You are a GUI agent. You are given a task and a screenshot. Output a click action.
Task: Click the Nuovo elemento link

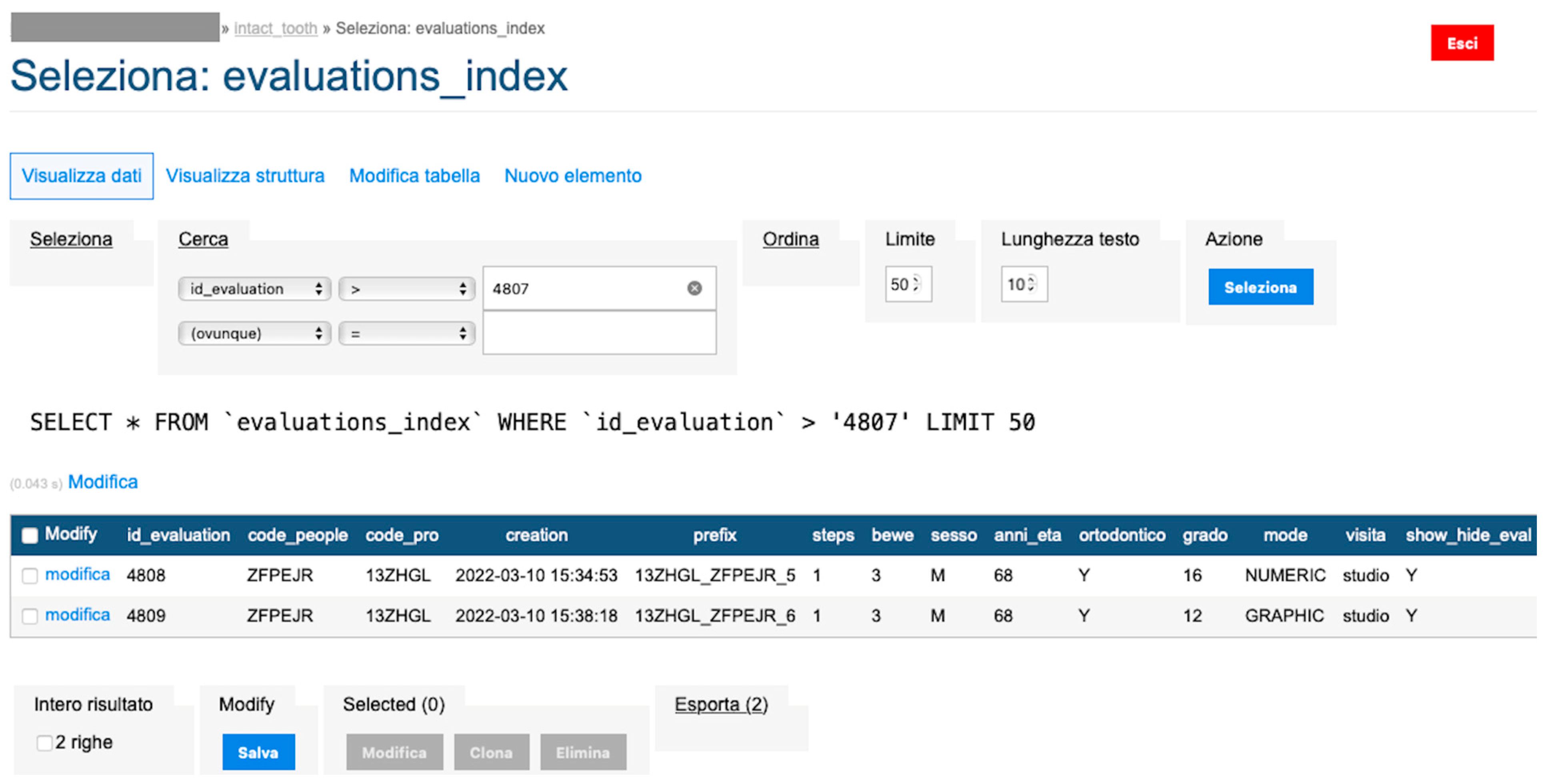click(572, 176)
